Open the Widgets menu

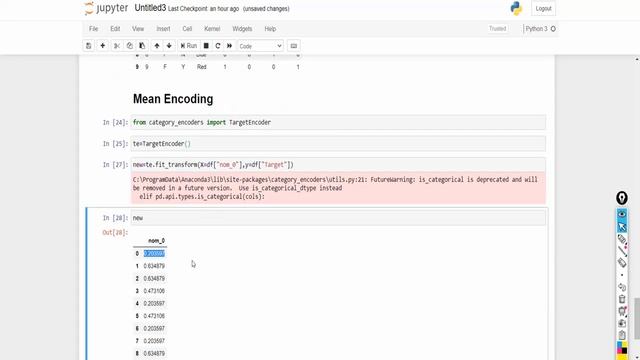242,29
